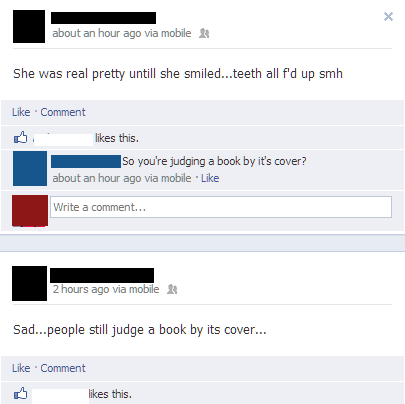Click the X to hide the first post
The image size is (405, 404).
point(388,16)
